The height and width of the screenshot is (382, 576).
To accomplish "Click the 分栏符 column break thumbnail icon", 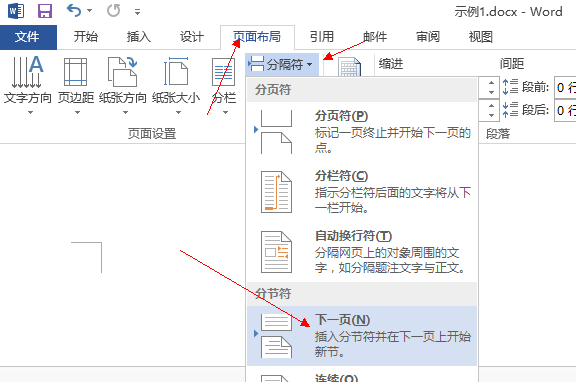I will click(x=276, y=192).
